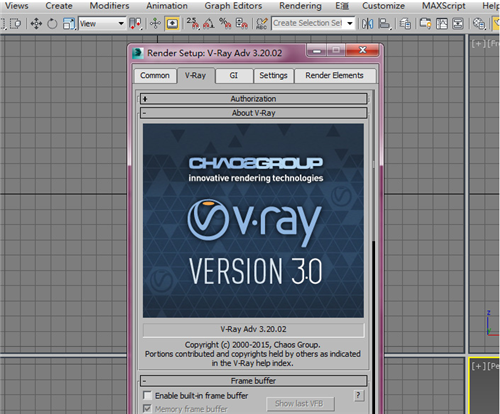Toggle the Spinner Snap icon
The height and width of the screenshot is (414, 500).
(241, 24)
